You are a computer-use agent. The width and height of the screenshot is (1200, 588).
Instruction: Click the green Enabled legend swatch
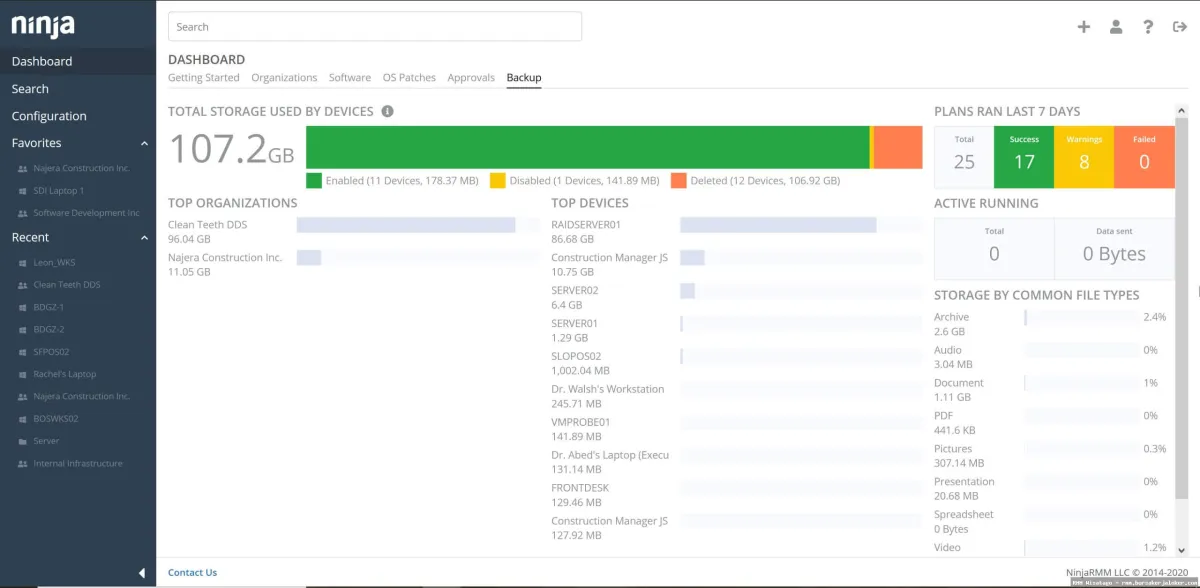point(314,181)
